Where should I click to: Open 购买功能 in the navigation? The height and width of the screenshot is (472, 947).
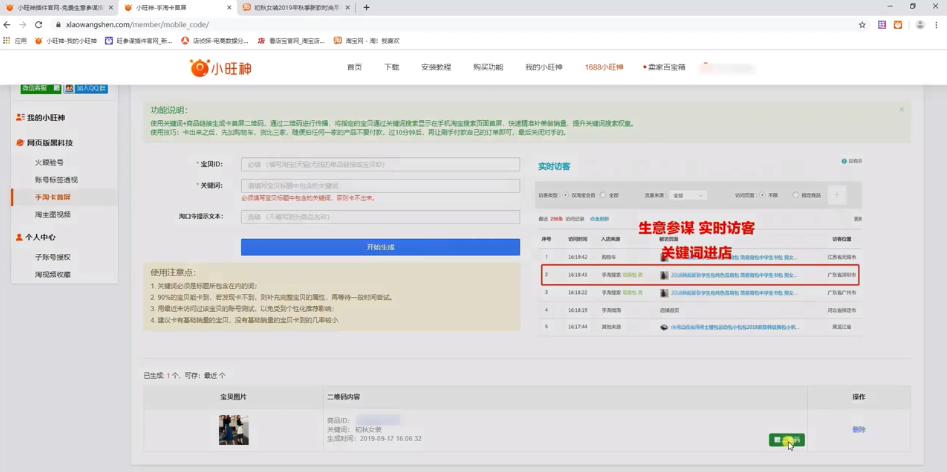coord(488,67)
